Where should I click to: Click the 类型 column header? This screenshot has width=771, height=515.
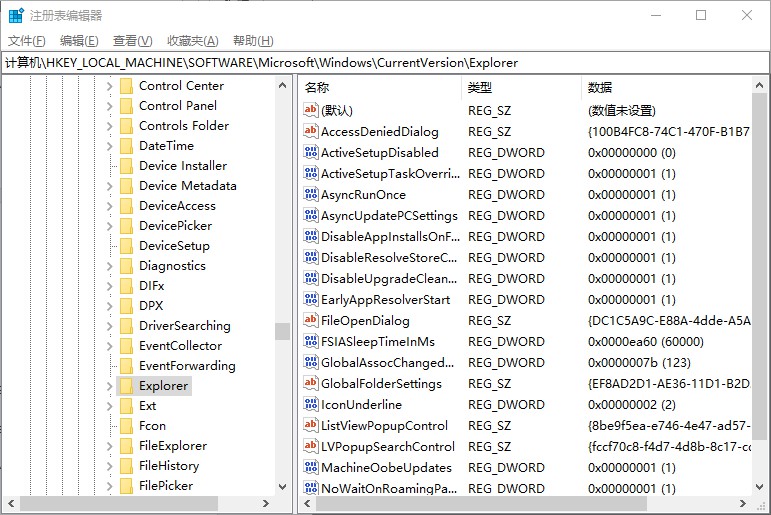(x=480, y=88)
